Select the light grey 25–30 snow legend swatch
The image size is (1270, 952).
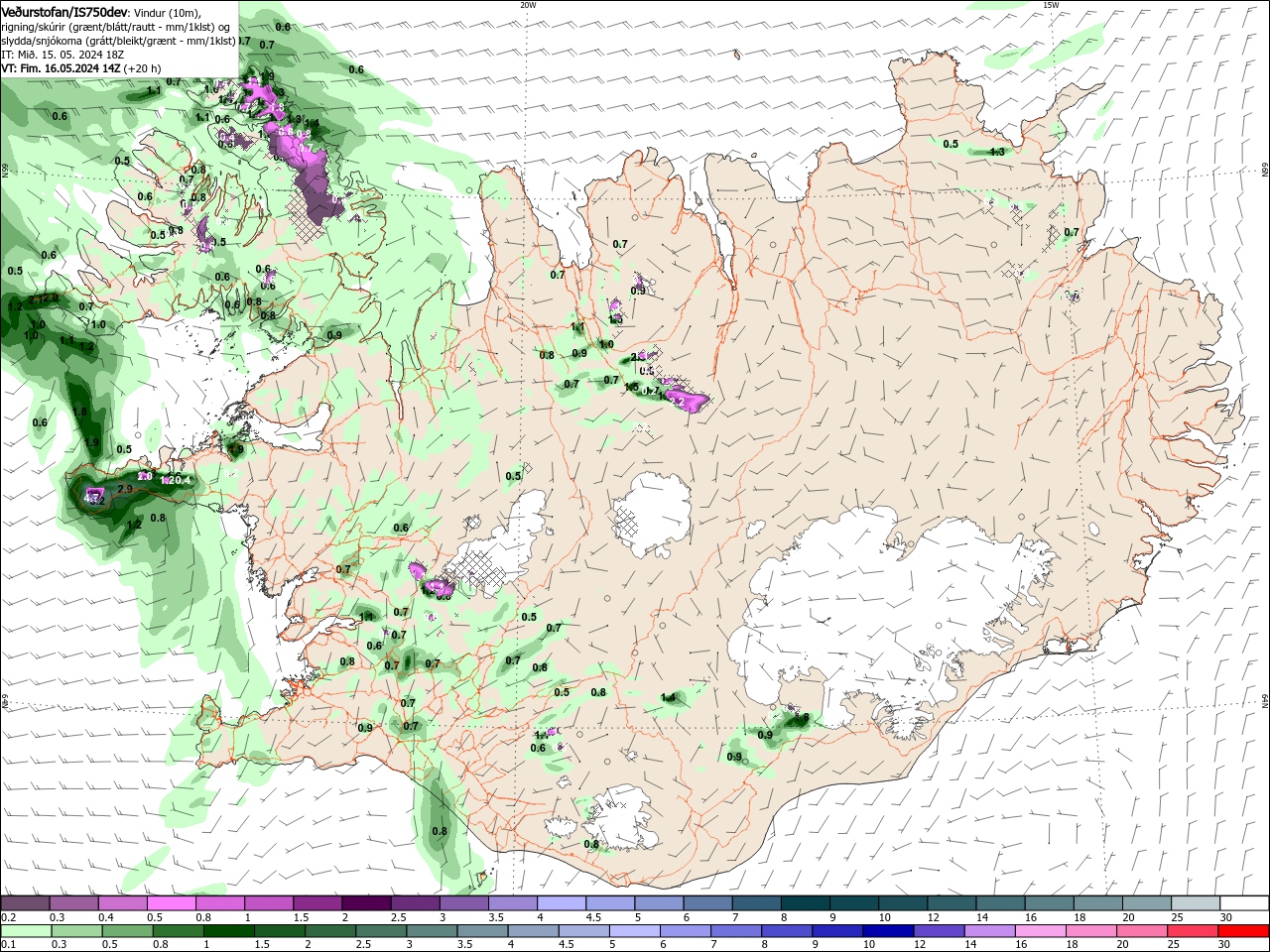1194,903
